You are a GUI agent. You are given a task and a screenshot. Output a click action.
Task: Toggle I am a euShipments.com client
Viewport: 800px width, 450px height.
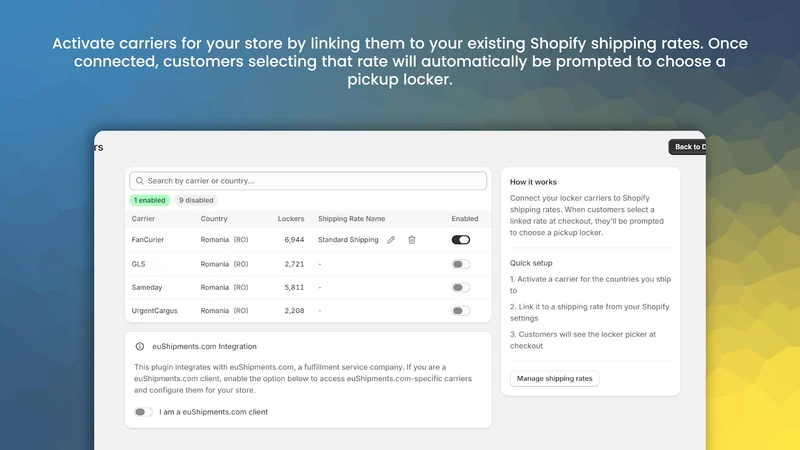coord(143,412)
